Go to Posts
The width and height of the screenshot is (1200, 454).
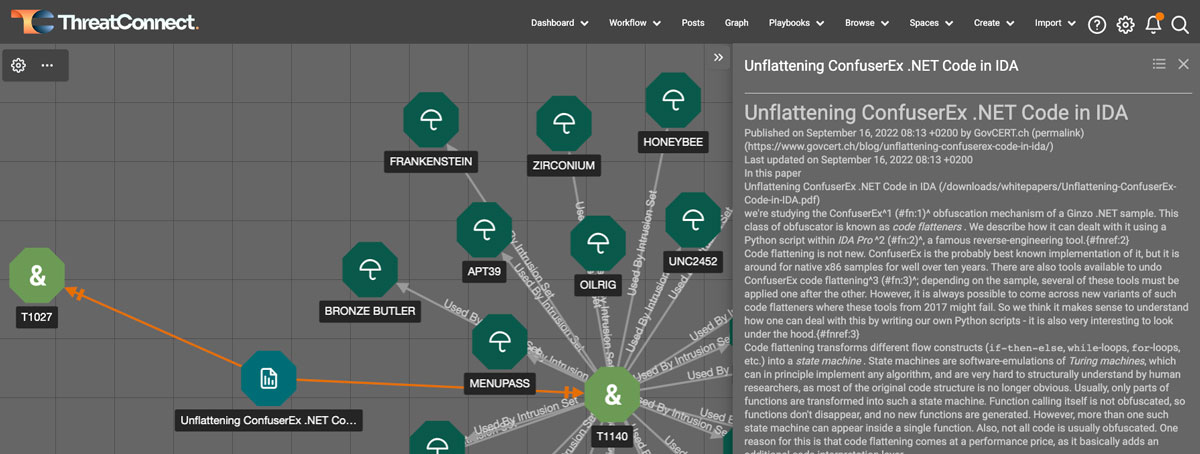[693, 23]
